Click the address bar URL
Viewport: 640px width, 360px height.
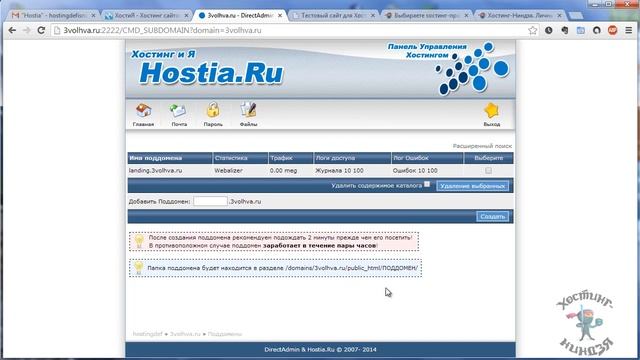[x=162, y=31]
